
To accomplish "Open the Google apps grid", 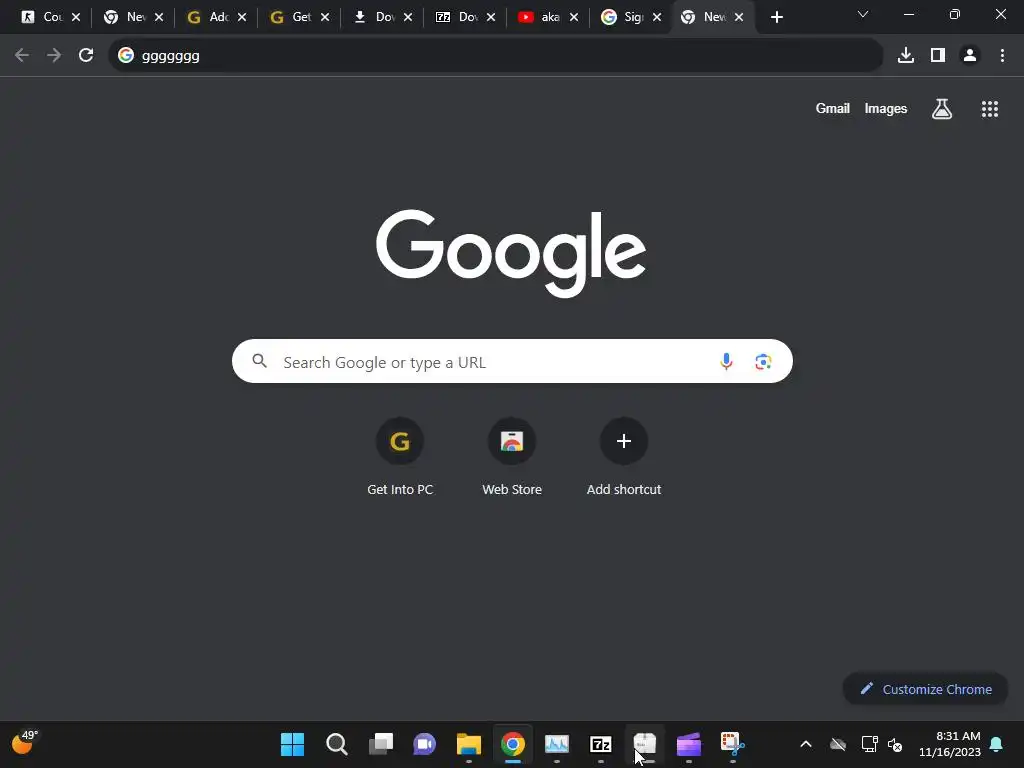I will coord(990,109).
